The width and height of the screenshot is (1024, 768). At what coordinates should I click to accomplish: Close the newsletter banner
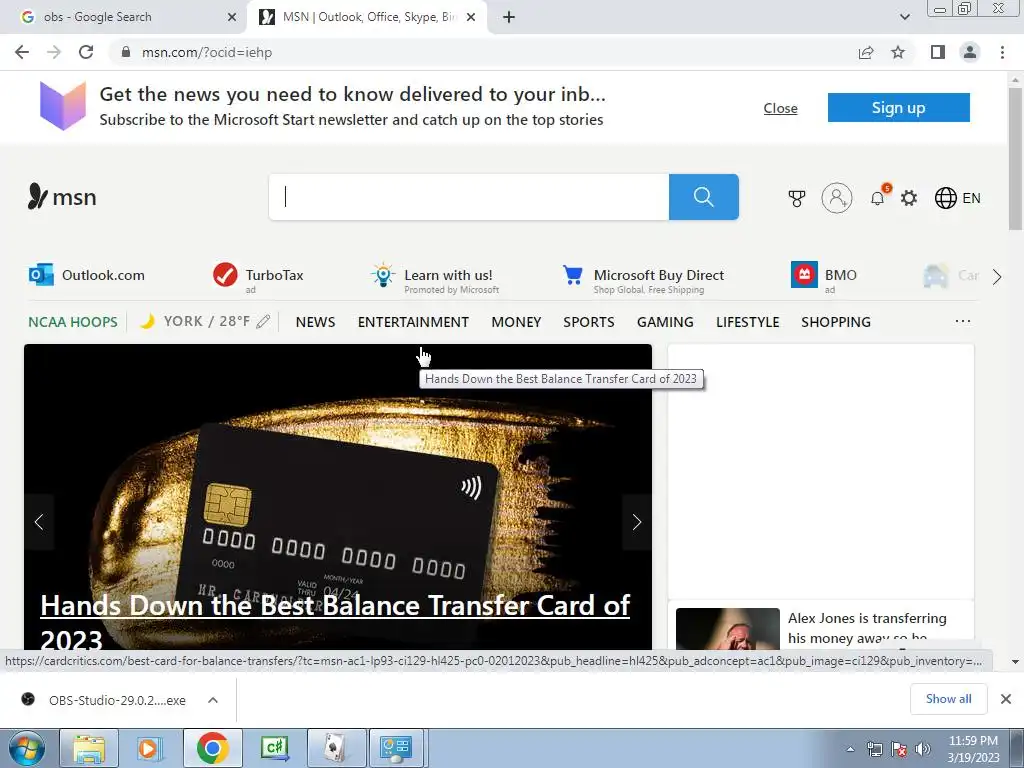(780, 108)
